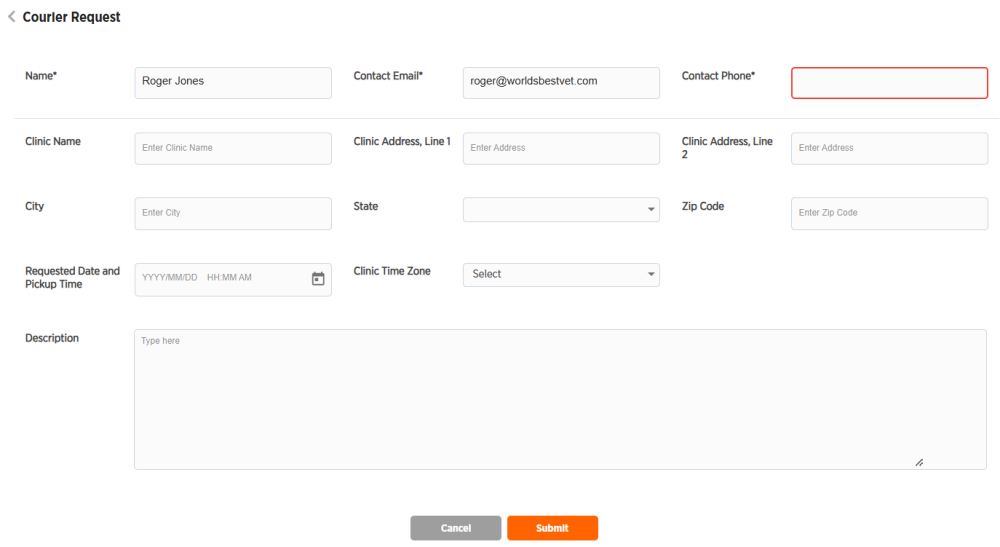Focus the Clinic Address Line 2 field
The image size is (1000, 547).
890,148
